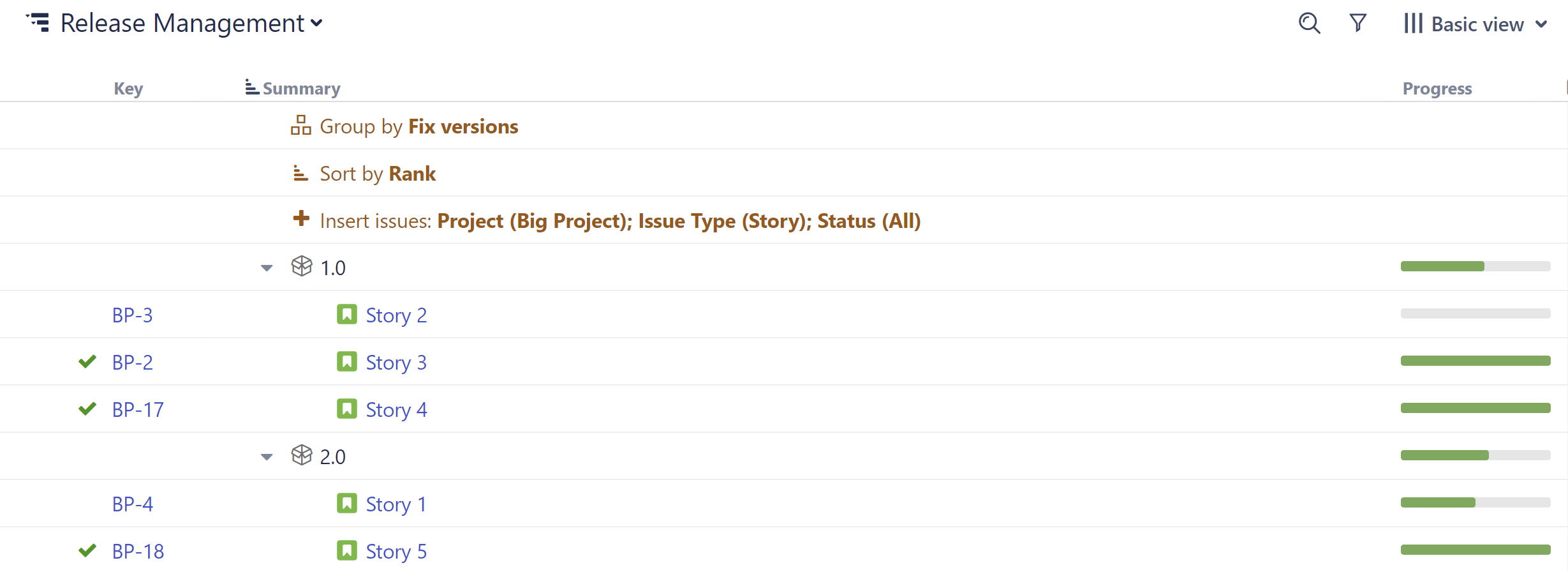Click the Sort by Rank icon
Image resolution: width=1568 pixels, height=572 pixels.
coord(300,172)
